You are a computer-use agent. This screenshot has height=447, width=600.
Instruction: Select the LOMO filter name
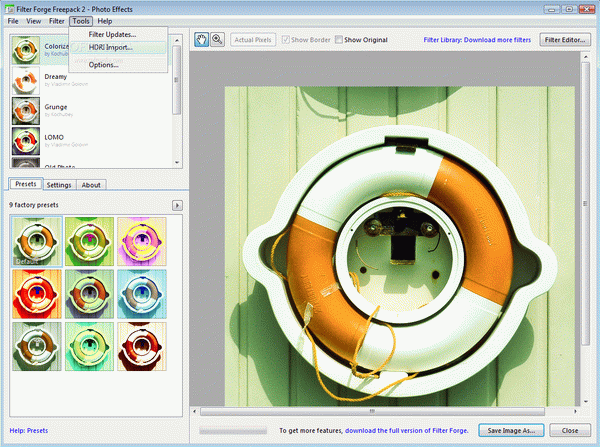(x=54, y=137)
